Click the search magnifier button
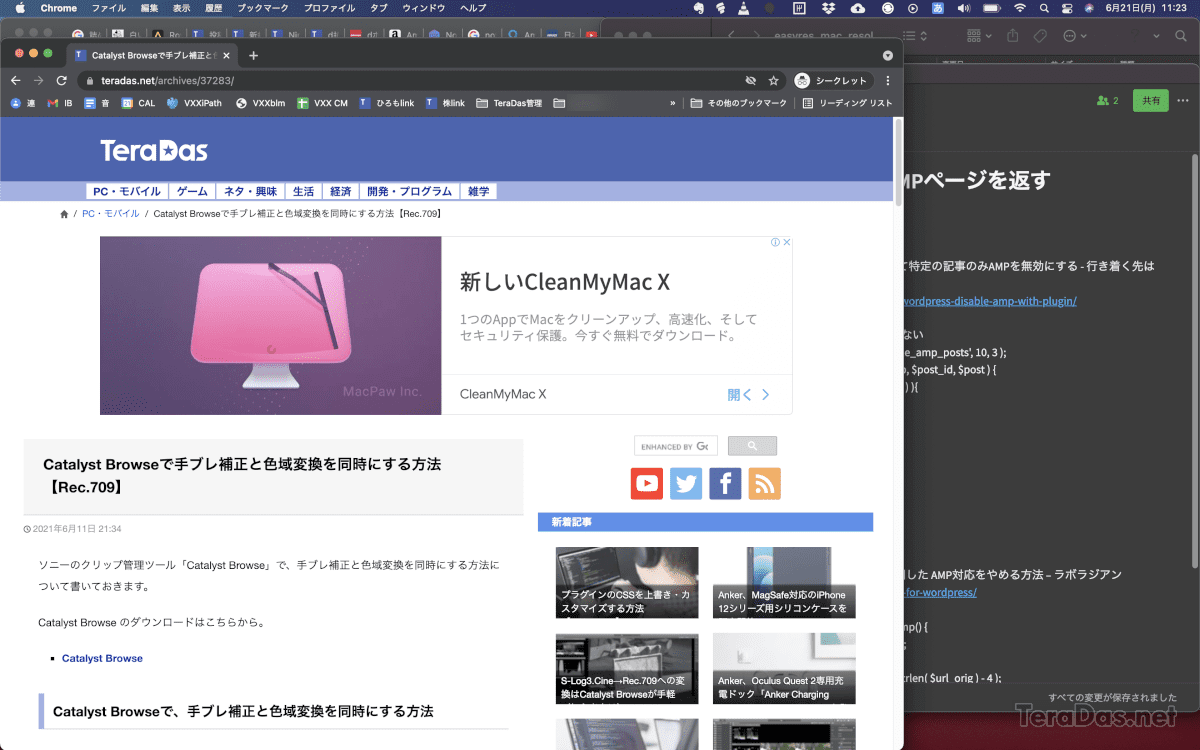This screenshot has height=750, width=1200. coord(752,446)
